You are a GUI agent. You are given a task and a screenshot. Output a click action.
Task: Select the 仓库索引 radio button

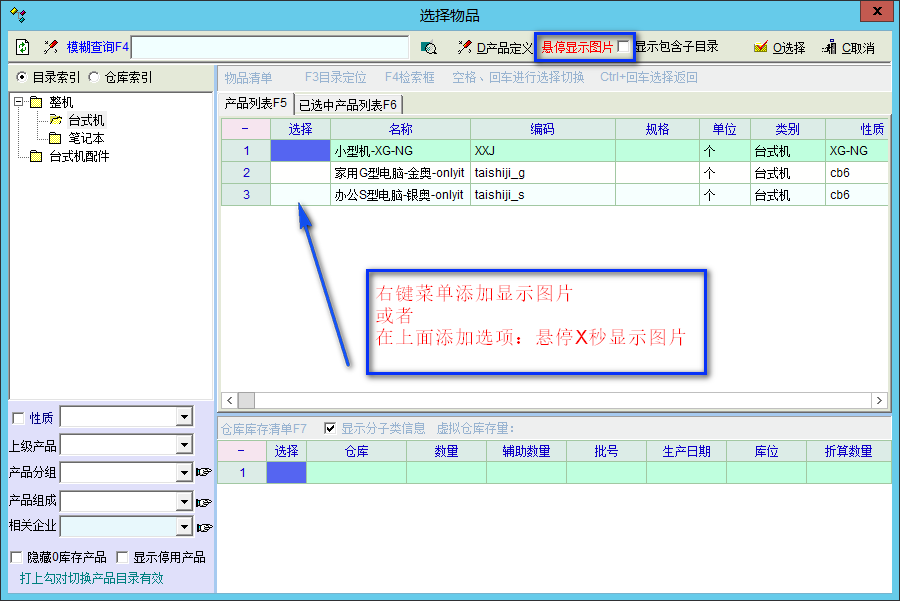coord(94,77)
